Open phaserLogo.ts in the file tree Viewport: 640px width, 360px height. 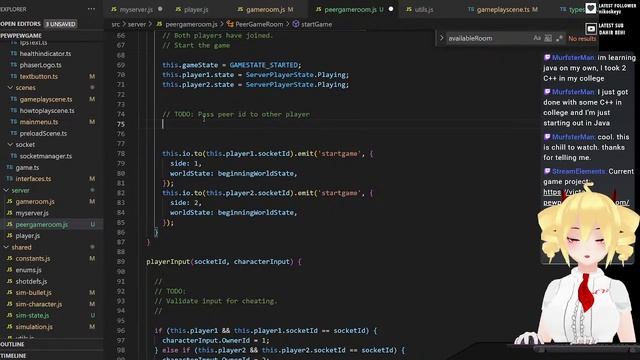pos(40,65)
